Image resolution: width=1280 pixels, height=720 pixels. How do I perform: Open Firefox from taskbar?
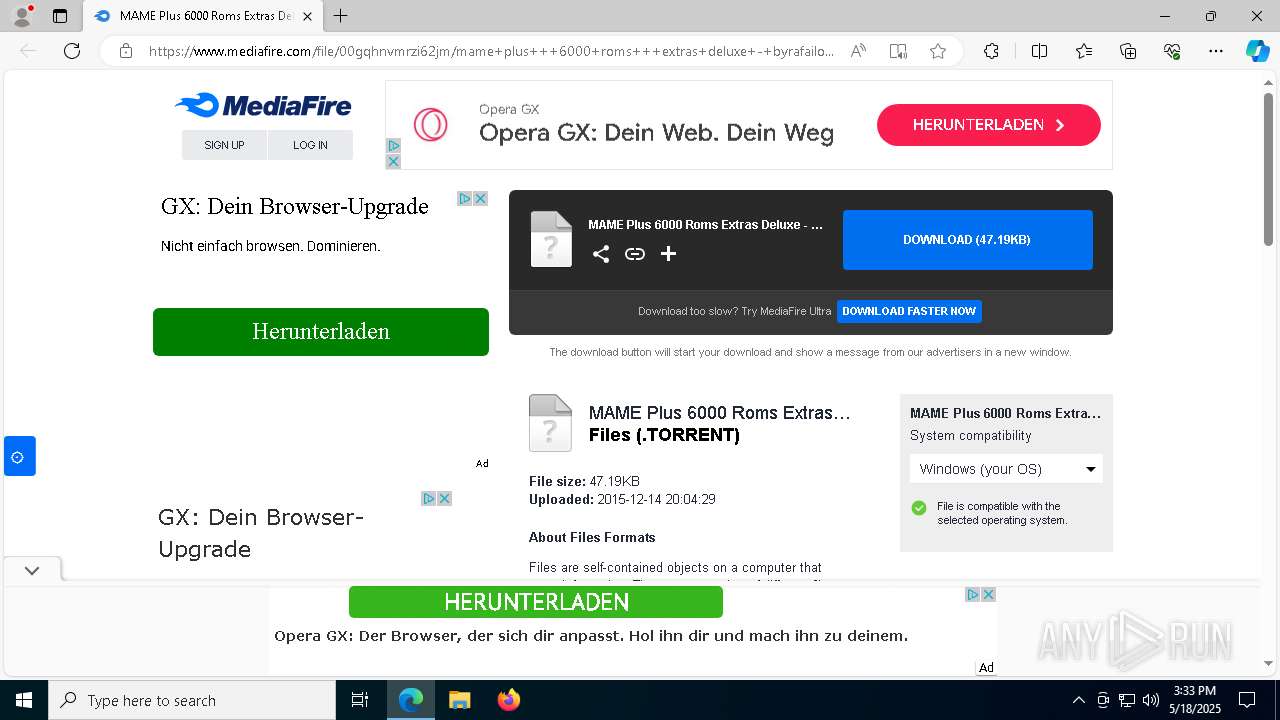(508, 700)
